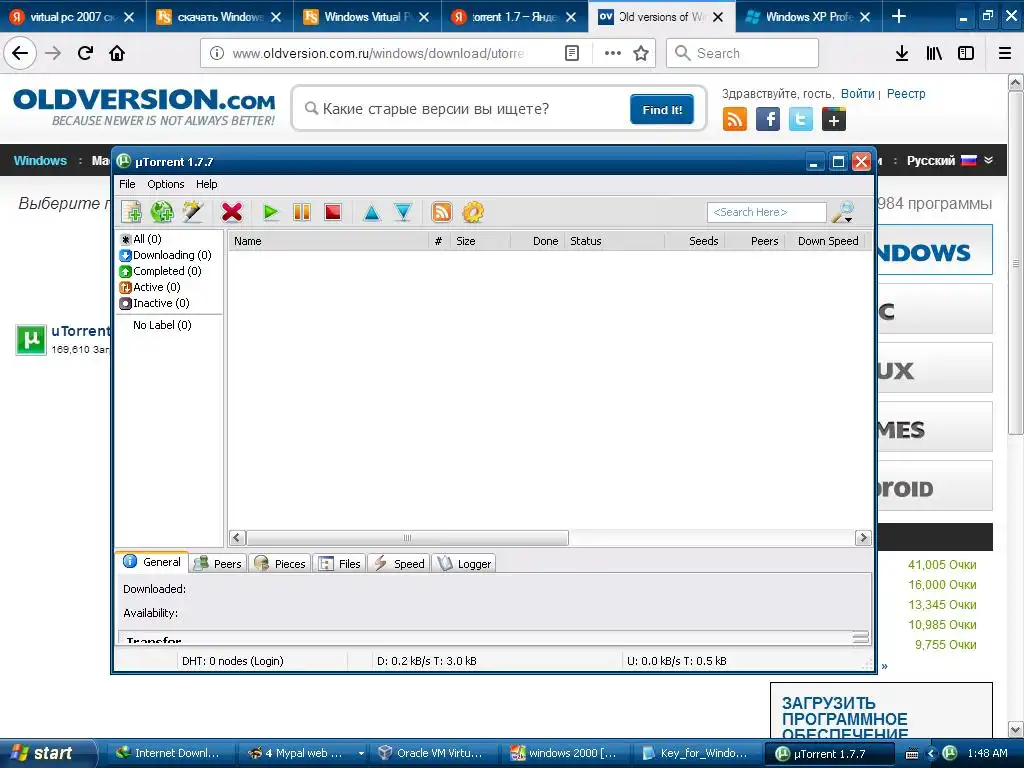The height and width of the screenshot is (768, 1024).
Task: Open the browser Library icon
Action: click(934, 53)
